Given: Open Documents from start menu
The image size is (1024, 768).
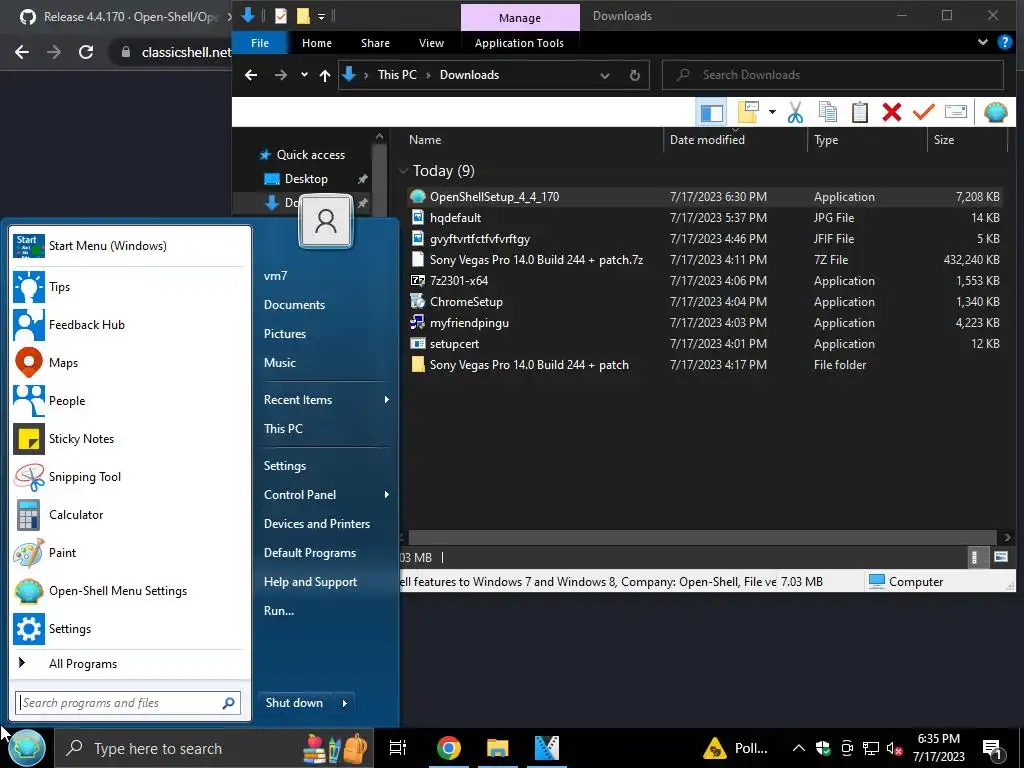Looking at the screenshot, I should pyautogui.click(x=294, y=304).
